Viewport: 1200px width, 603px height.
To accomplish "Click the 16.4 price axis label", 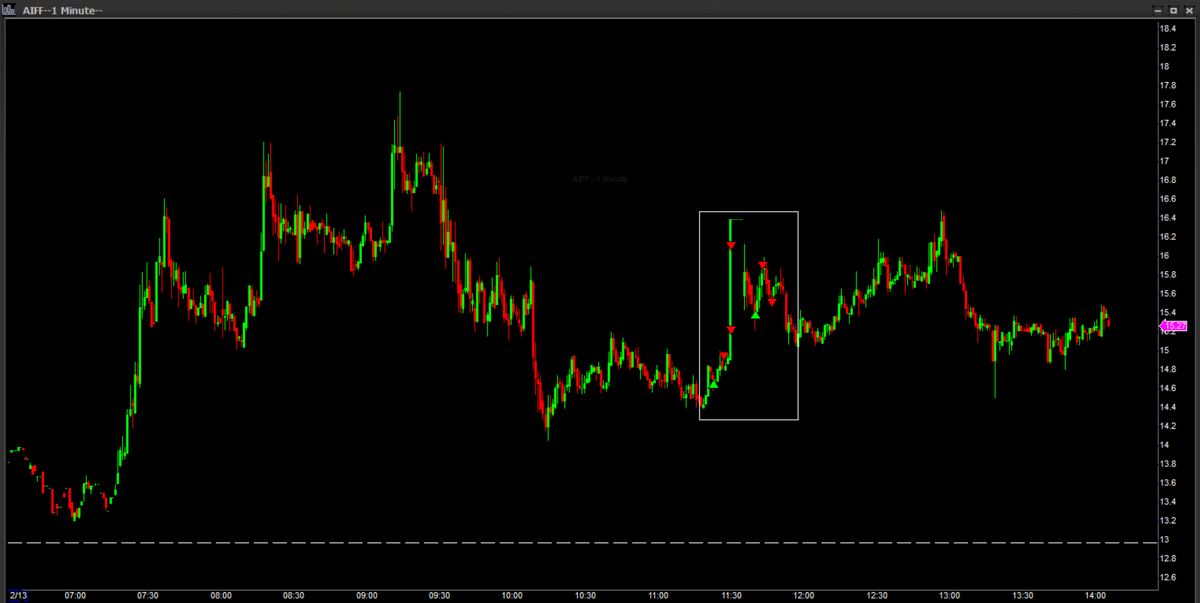I will point(1166,218).
